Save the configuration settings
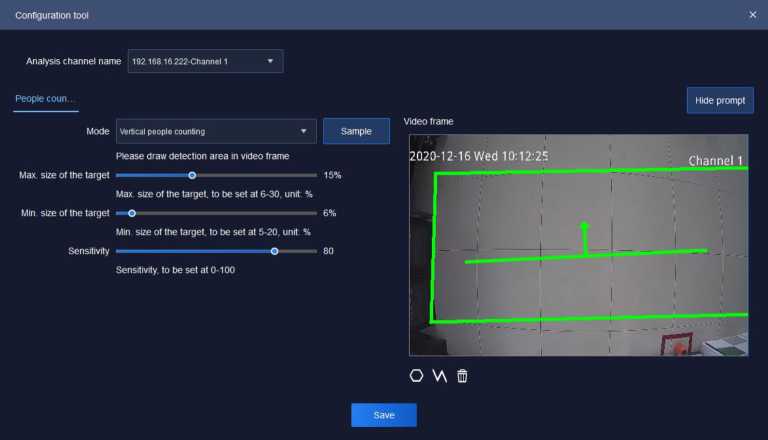This screenshot has height=440, width=768. 383,415
